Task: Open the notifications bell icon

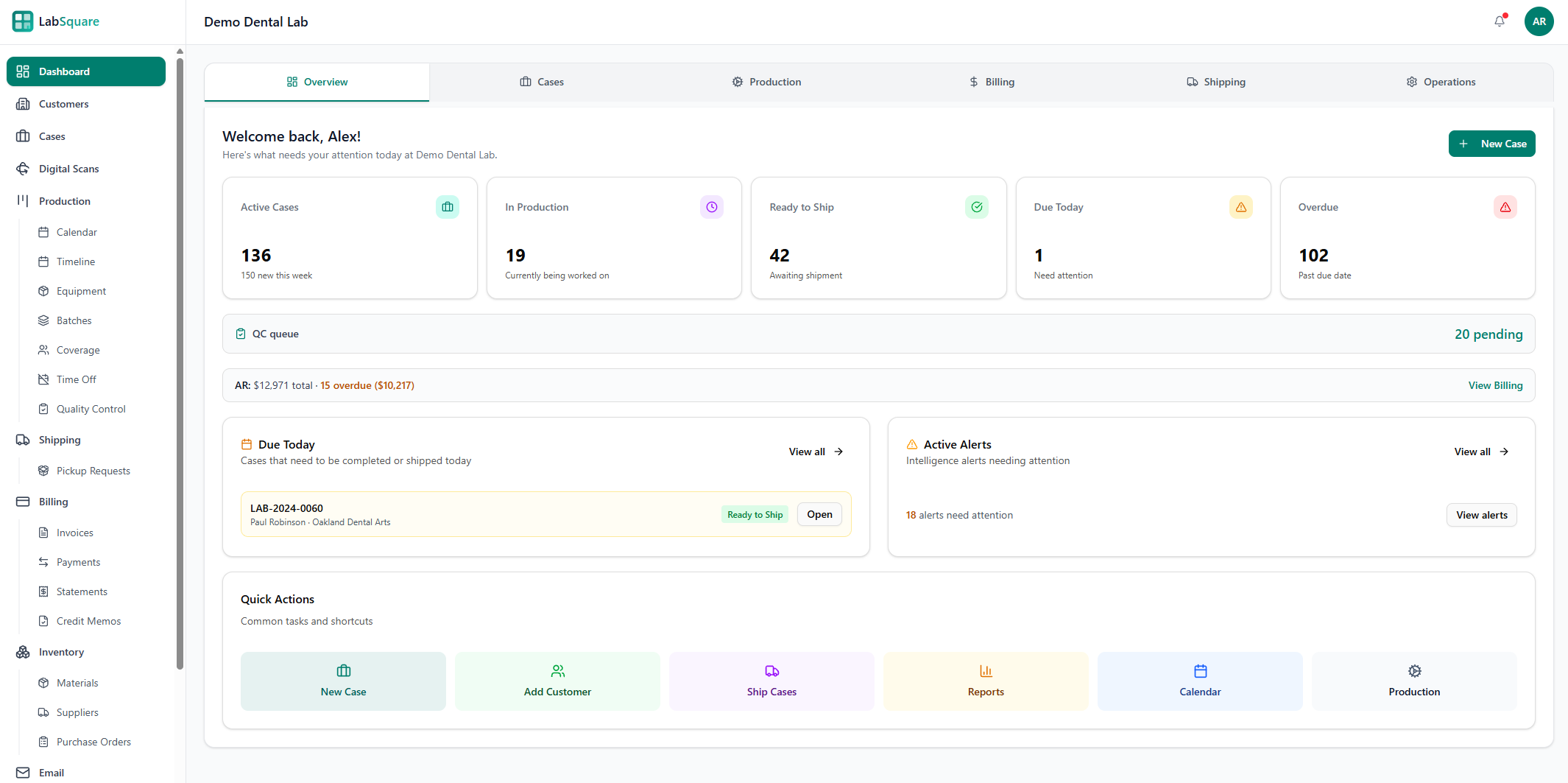Action: [x=1500, y=21]
